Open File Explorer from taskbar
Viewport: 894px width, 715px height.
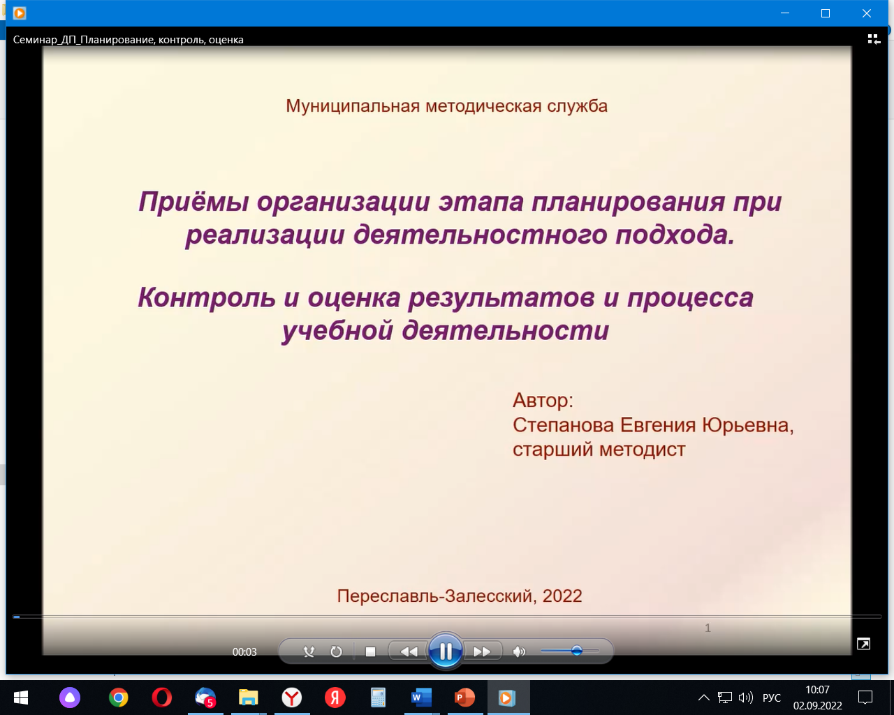coord(249,697)
